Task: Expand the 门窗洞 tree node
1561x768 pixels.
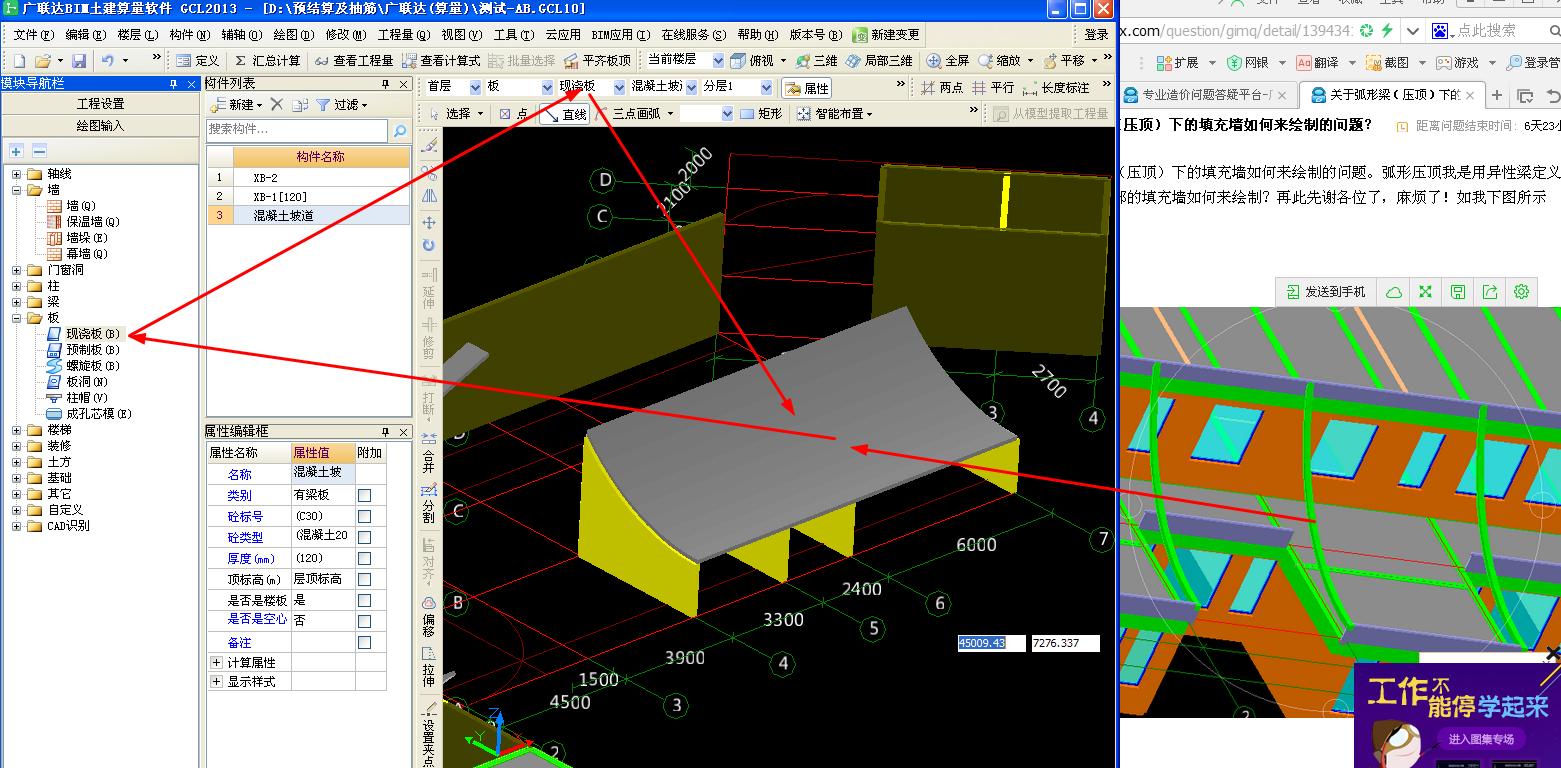Action: [16, 270]
